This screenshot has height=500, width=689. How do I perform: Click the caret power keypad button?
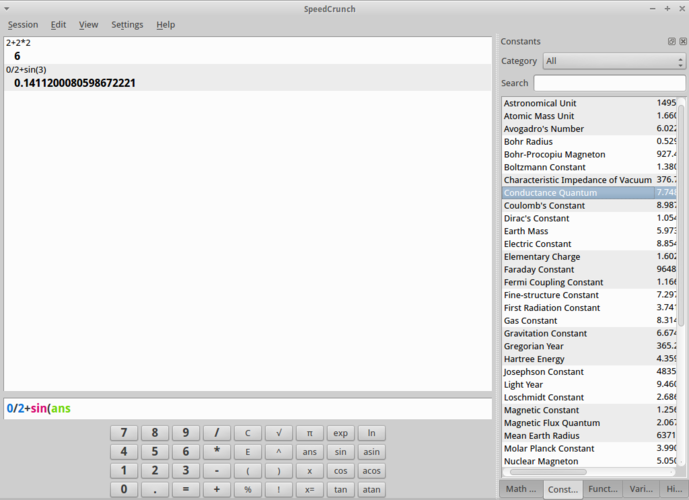pyautogui.click(x=279, y=452)
